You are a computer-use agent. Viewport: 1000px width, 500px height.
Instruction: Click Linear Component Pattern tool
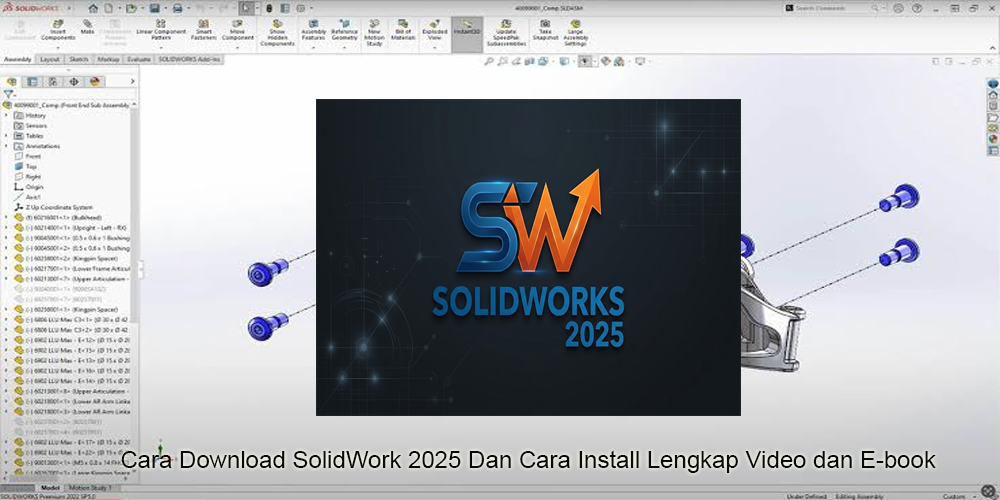(161, 30)
